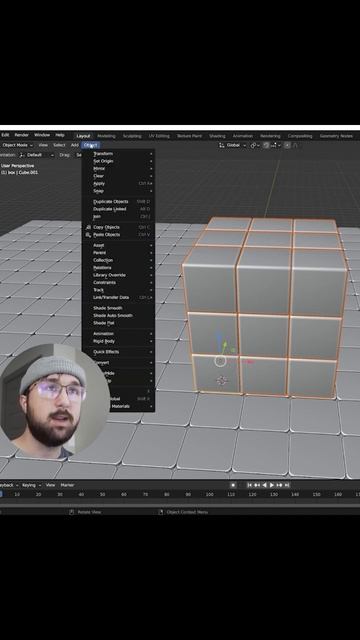
Task: Paste Objects icon entry in Object menu
Action: (x=118, y=235)
